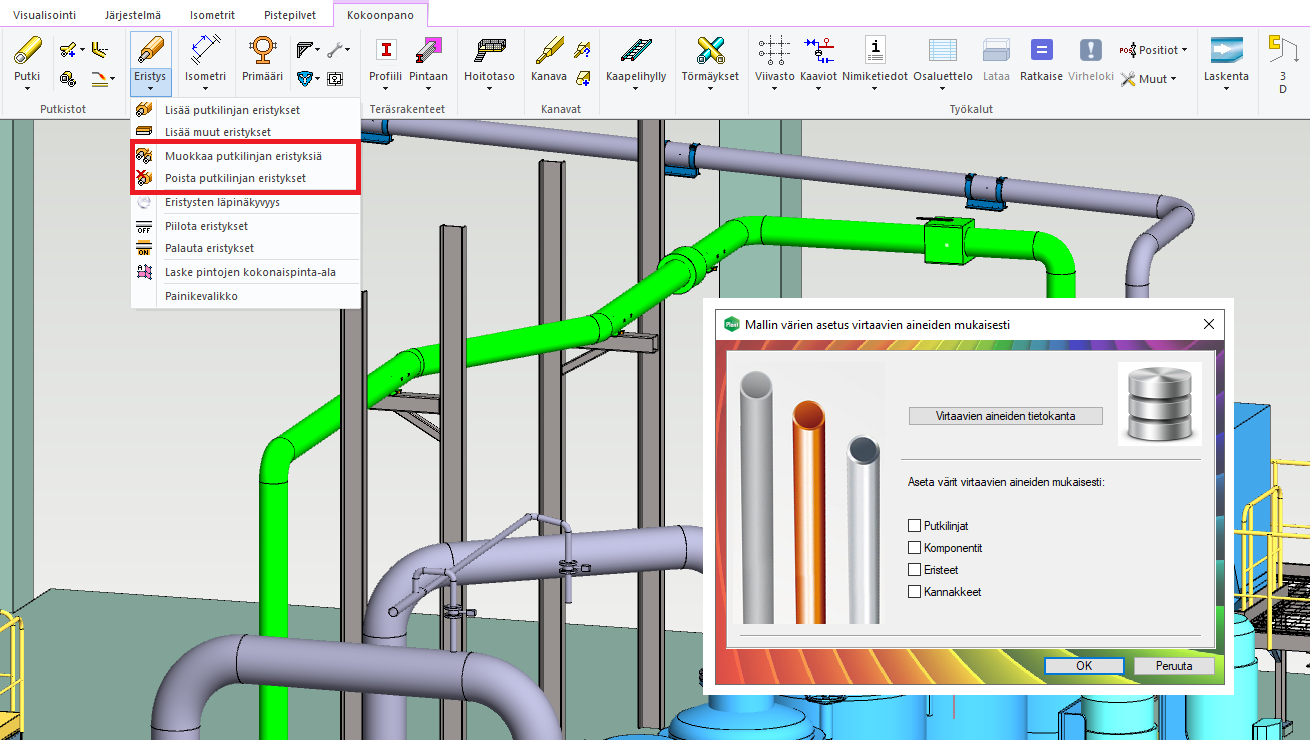Expand the Hoitotaso dropdown arrow

pos(489,89)
